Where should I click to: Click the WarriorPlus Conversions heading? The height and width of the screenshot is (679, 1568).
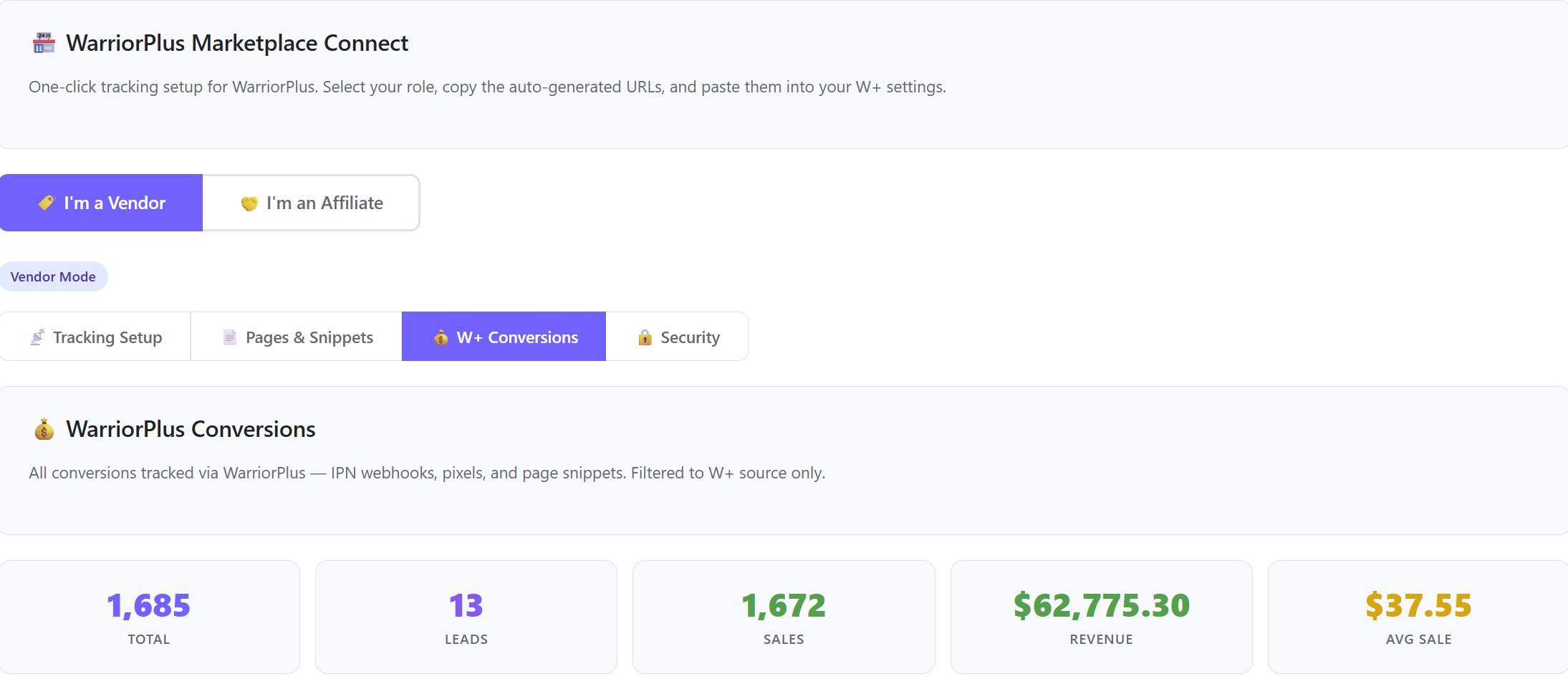(191, 429)
